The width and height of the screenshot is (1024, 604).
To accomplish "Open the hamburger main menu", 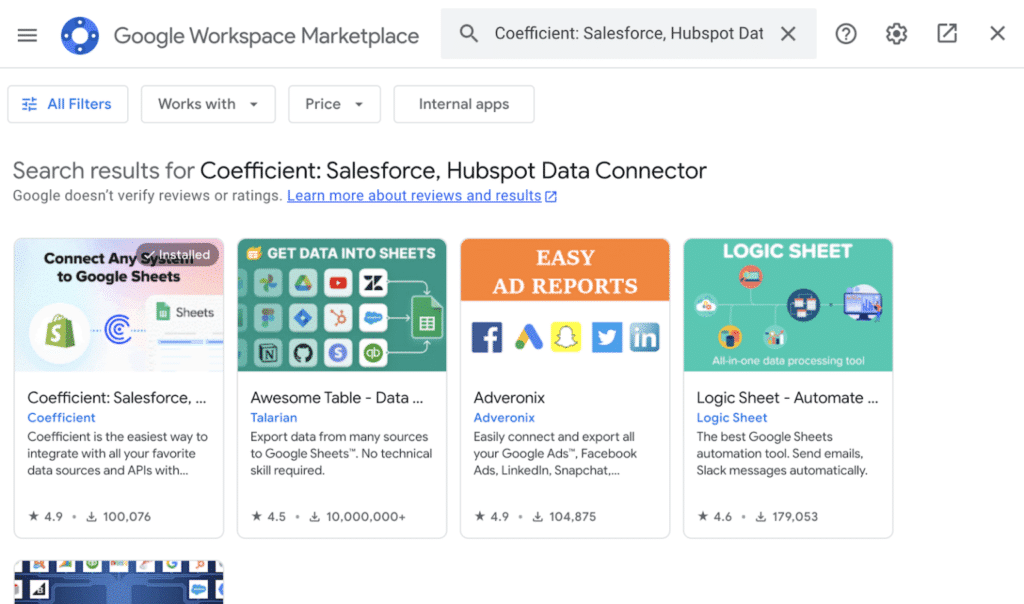I will (x=27, y=35).
